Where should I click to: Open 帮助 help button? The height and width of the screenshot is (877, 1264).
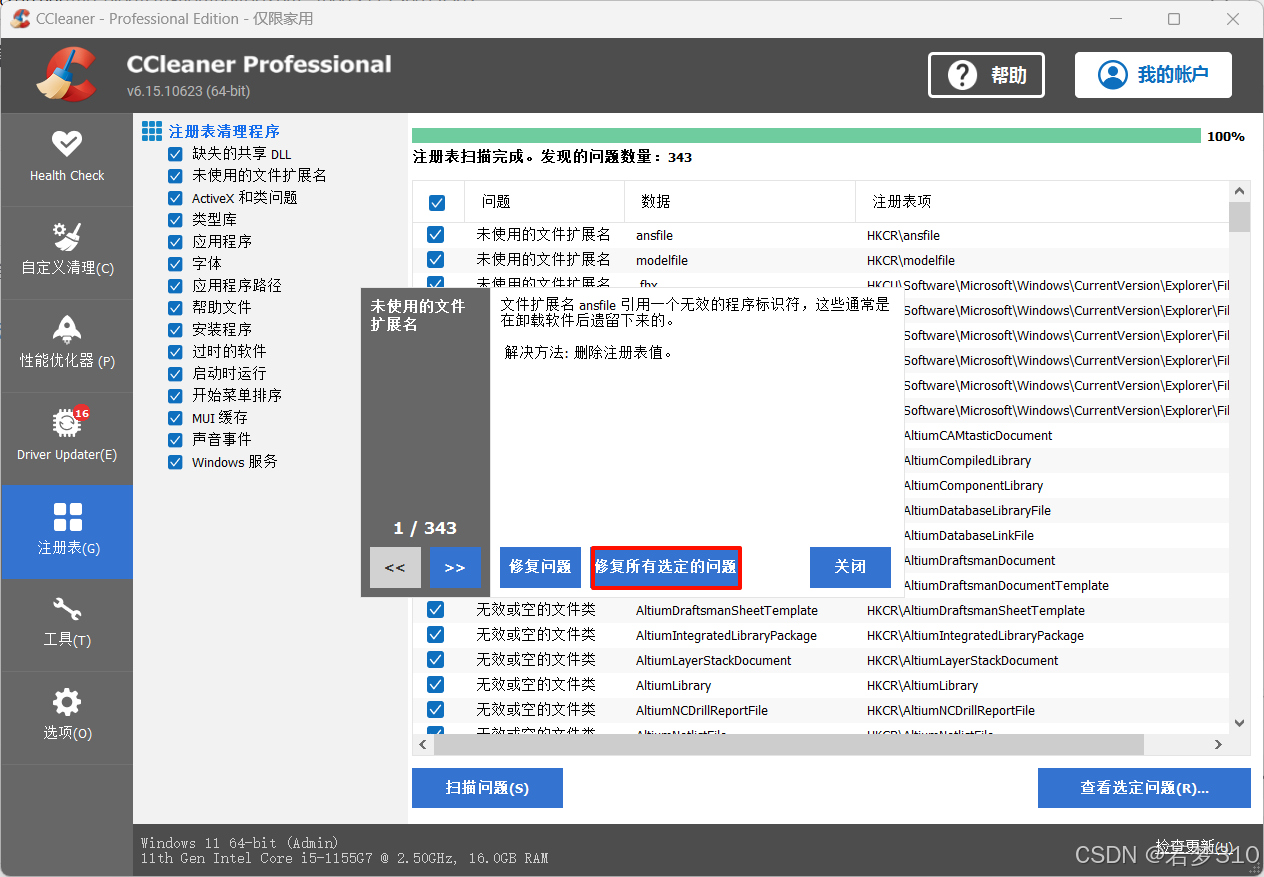pyautogui.click(x=986, y=75)
